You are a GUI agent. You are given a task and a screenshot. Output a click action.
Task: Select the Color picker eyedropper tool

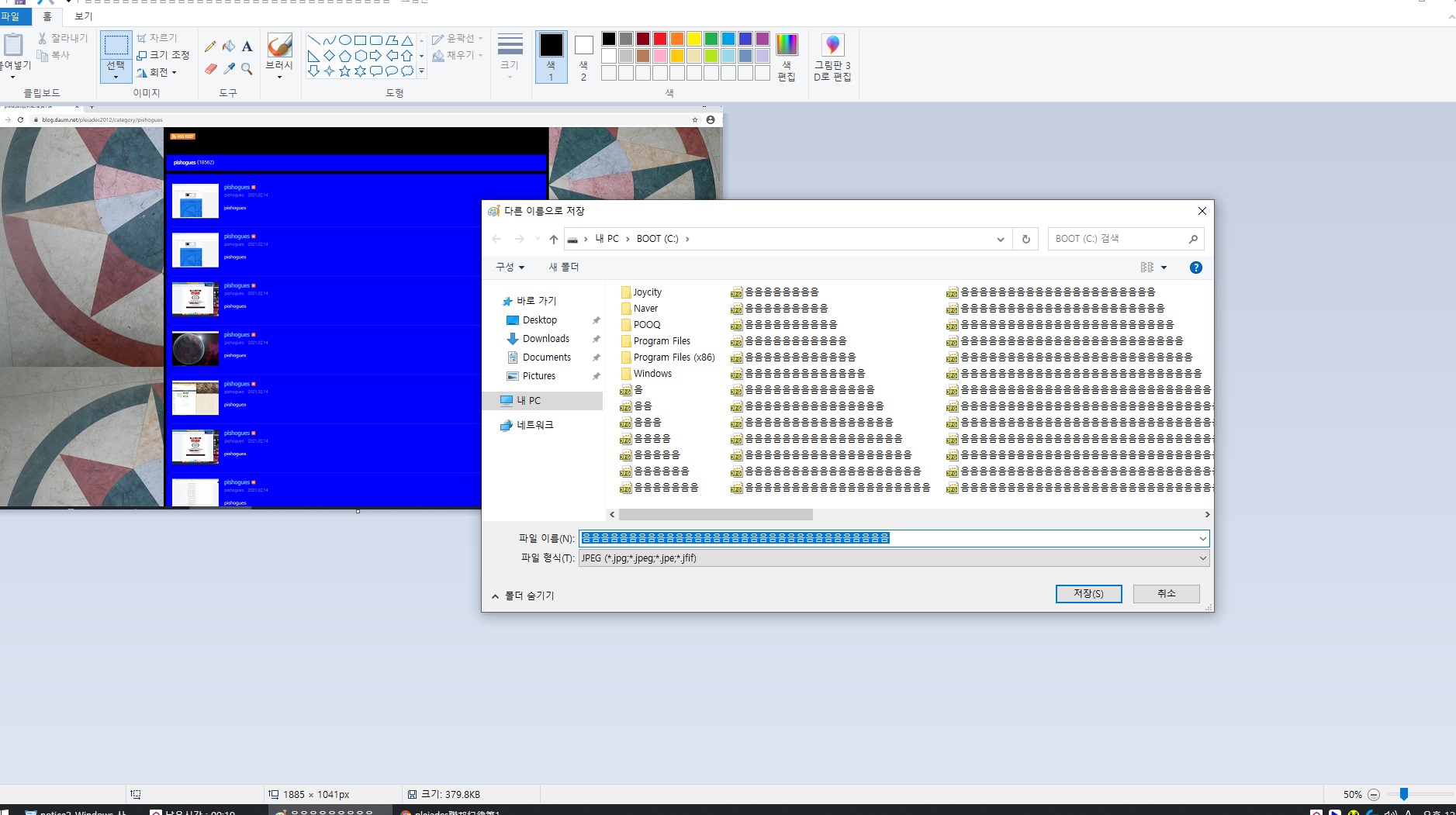[229, 69]
